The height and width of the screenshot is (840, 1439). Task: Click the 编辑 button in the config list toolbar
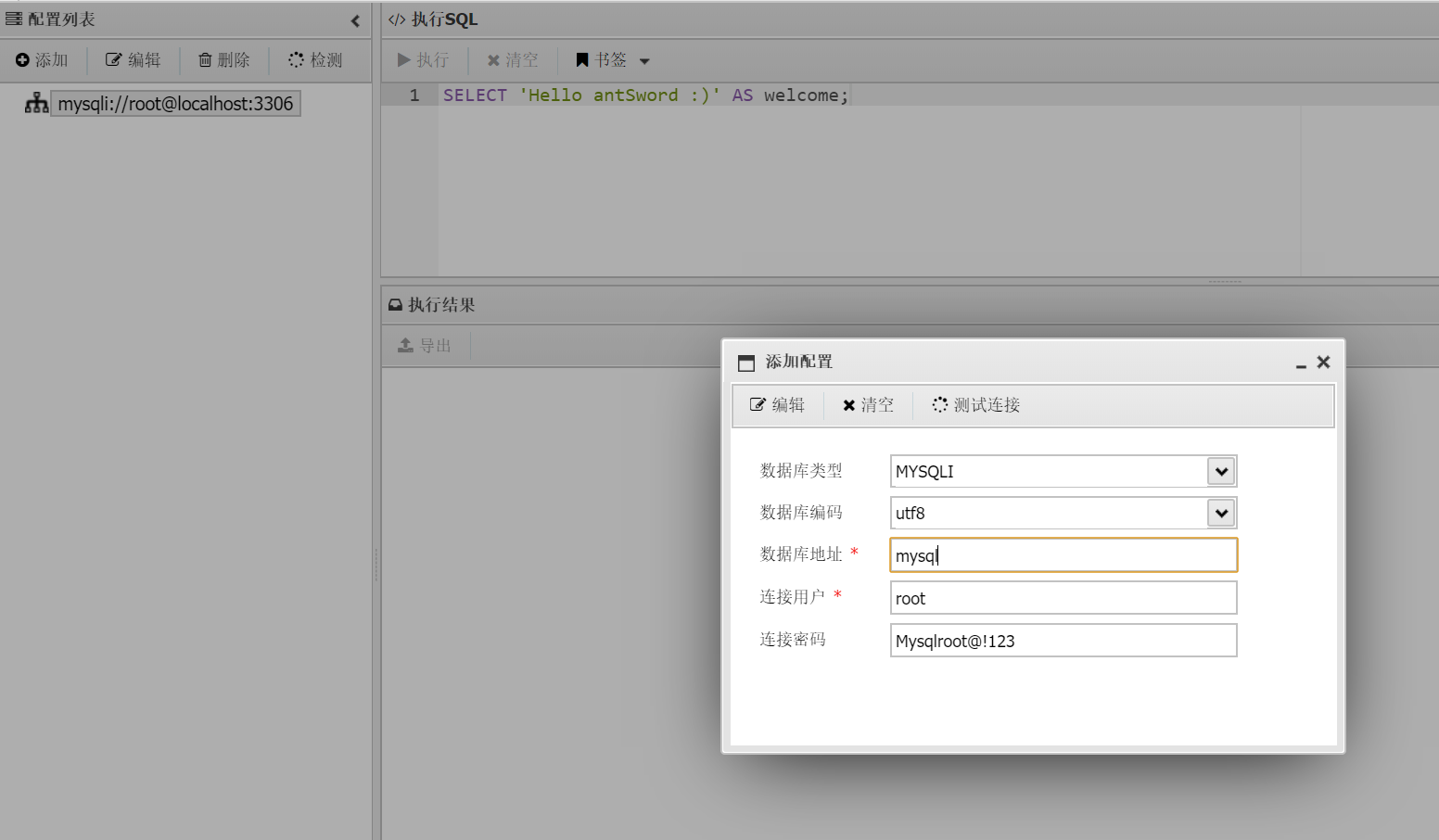click(x=134, y=60)
